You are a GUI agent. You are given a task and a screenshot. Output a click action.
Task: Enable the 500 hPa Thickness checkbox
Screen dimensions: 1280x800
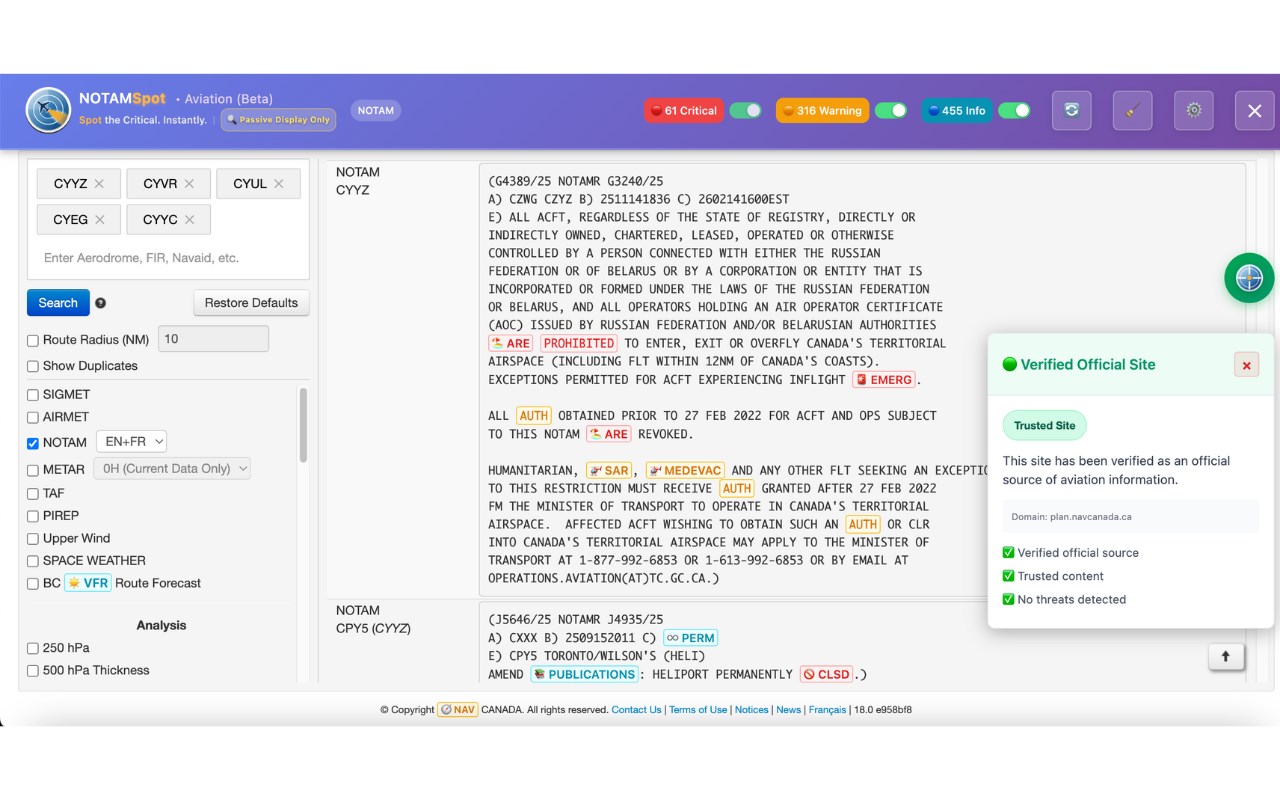tap(33, 670)
